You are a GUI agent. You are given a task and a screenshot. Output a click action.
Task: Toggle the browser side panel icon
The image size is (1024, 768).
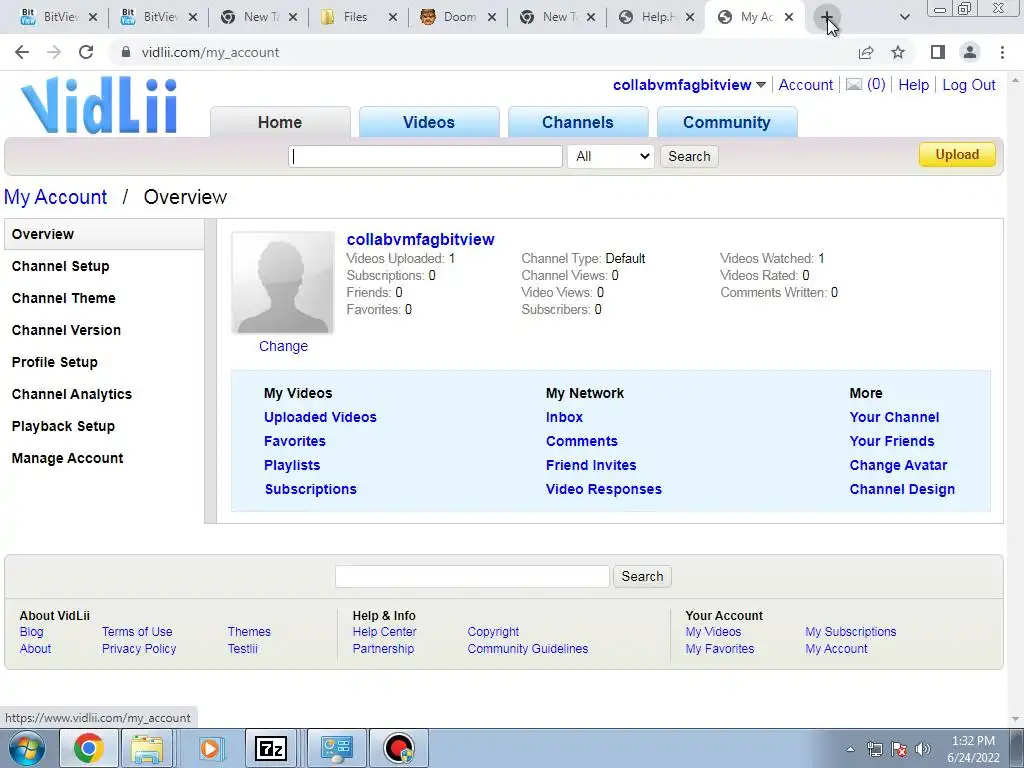[938, 52]
